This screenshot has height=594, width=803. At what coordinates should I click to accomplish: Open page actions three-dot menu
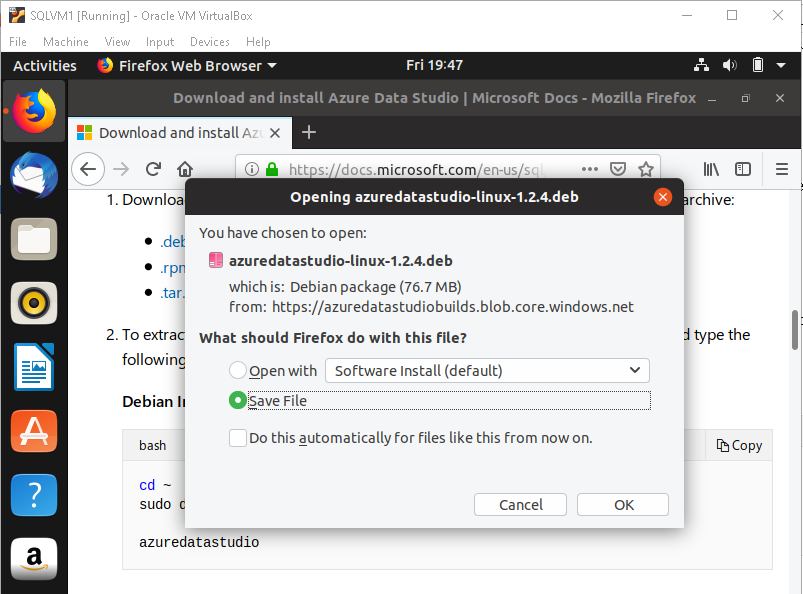click(x=590, y=169)
